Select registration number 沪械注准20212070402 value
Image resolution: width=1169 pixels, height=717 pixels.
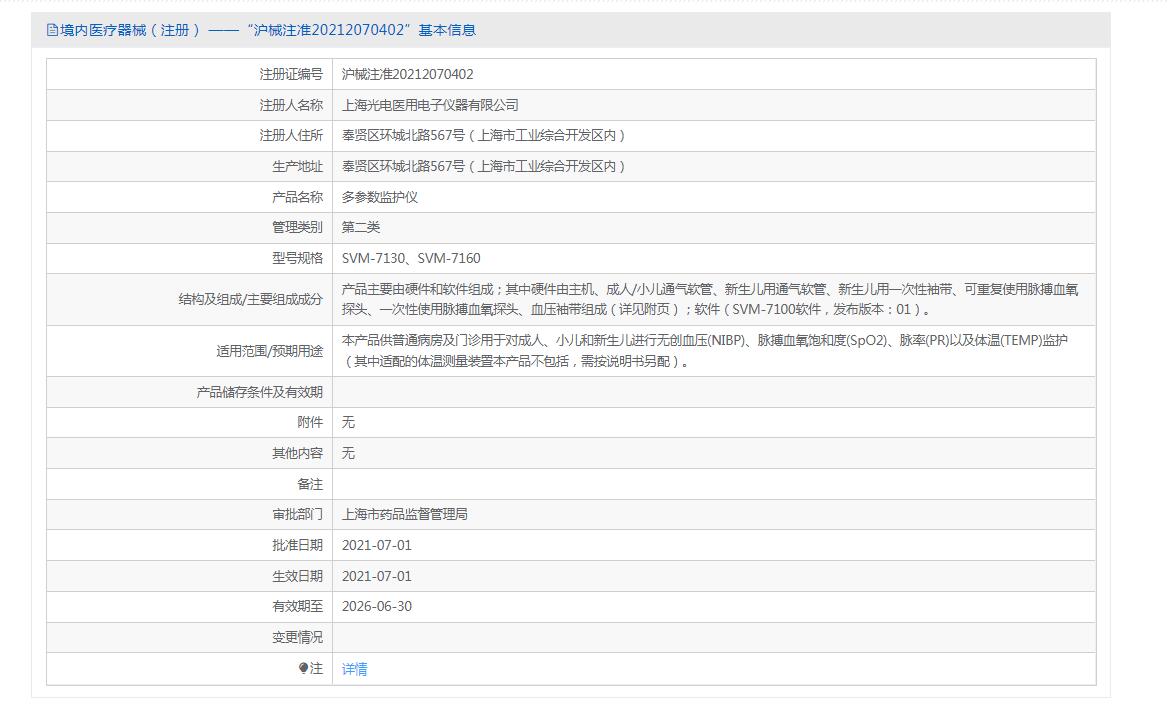(407, 74)
